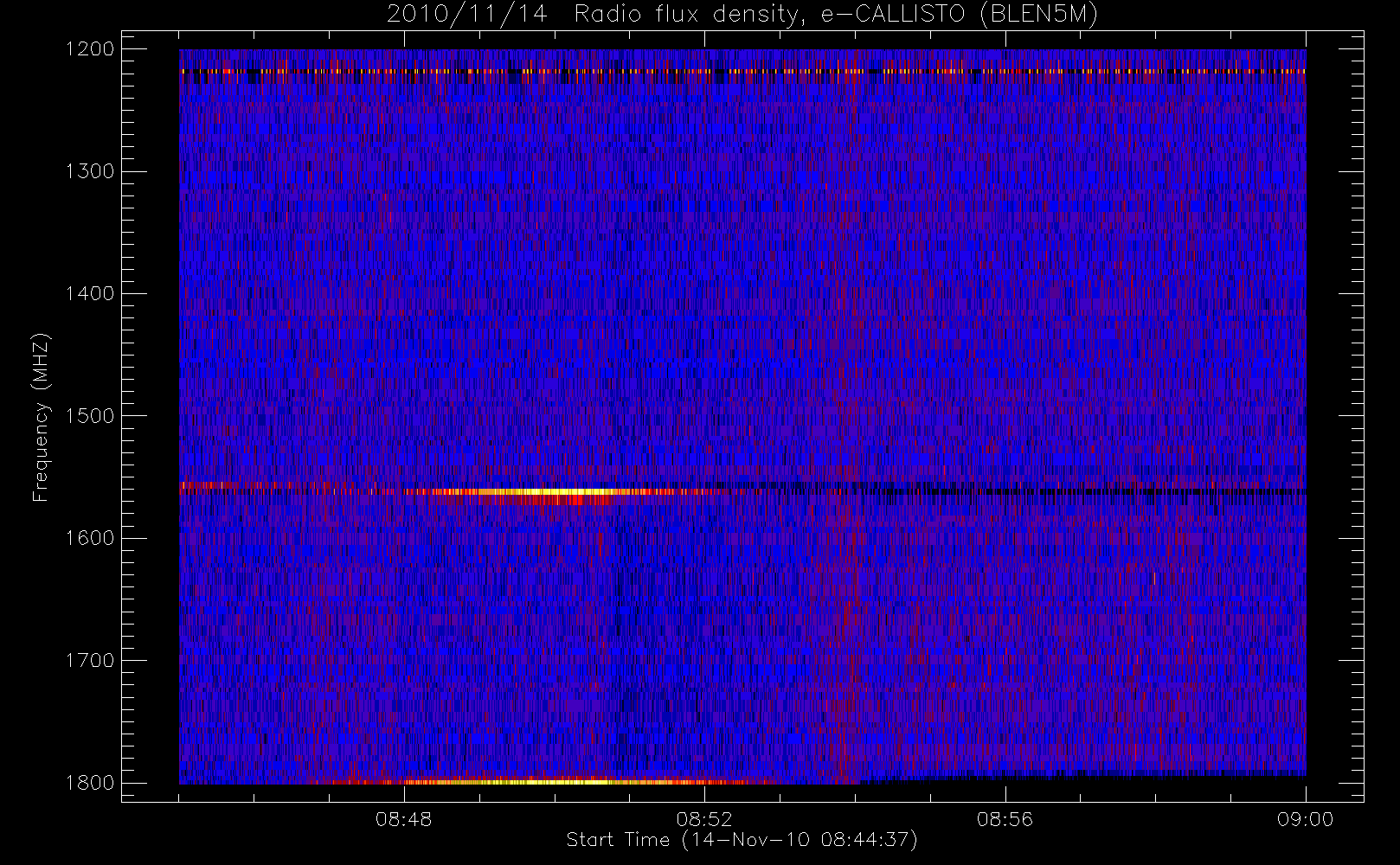Click the 08:48 time tick label

click(x=404, y=819)
